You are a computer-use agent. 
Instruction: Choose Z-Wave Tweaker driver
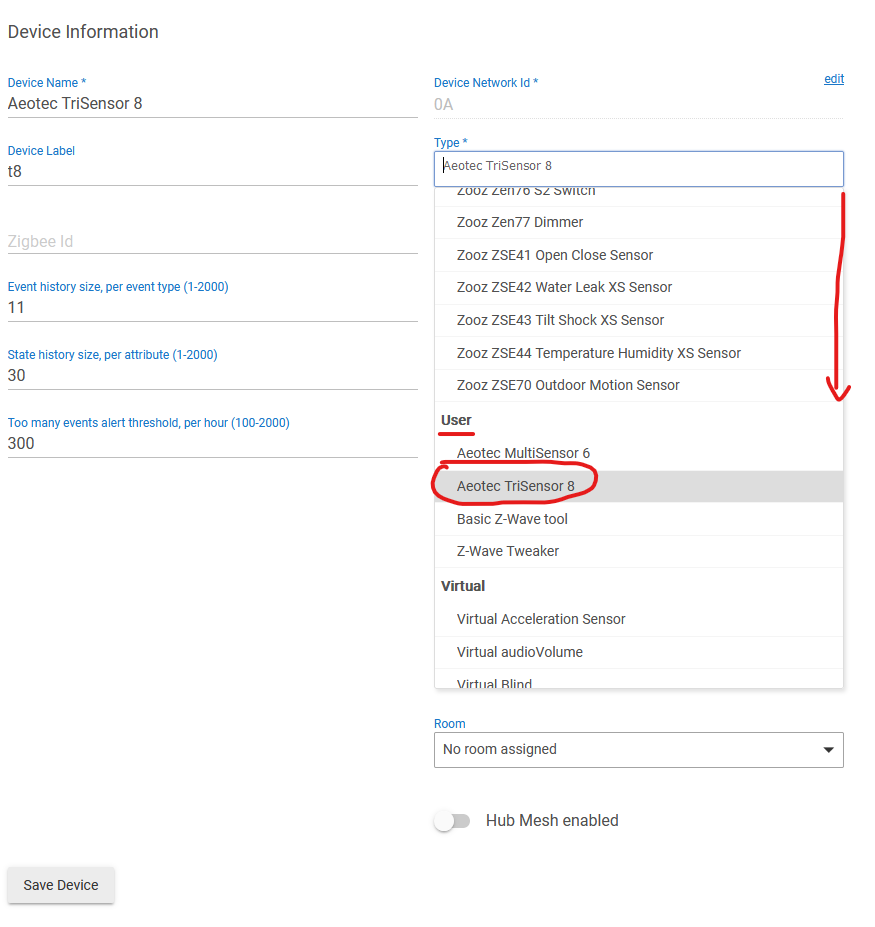[639, 552]
